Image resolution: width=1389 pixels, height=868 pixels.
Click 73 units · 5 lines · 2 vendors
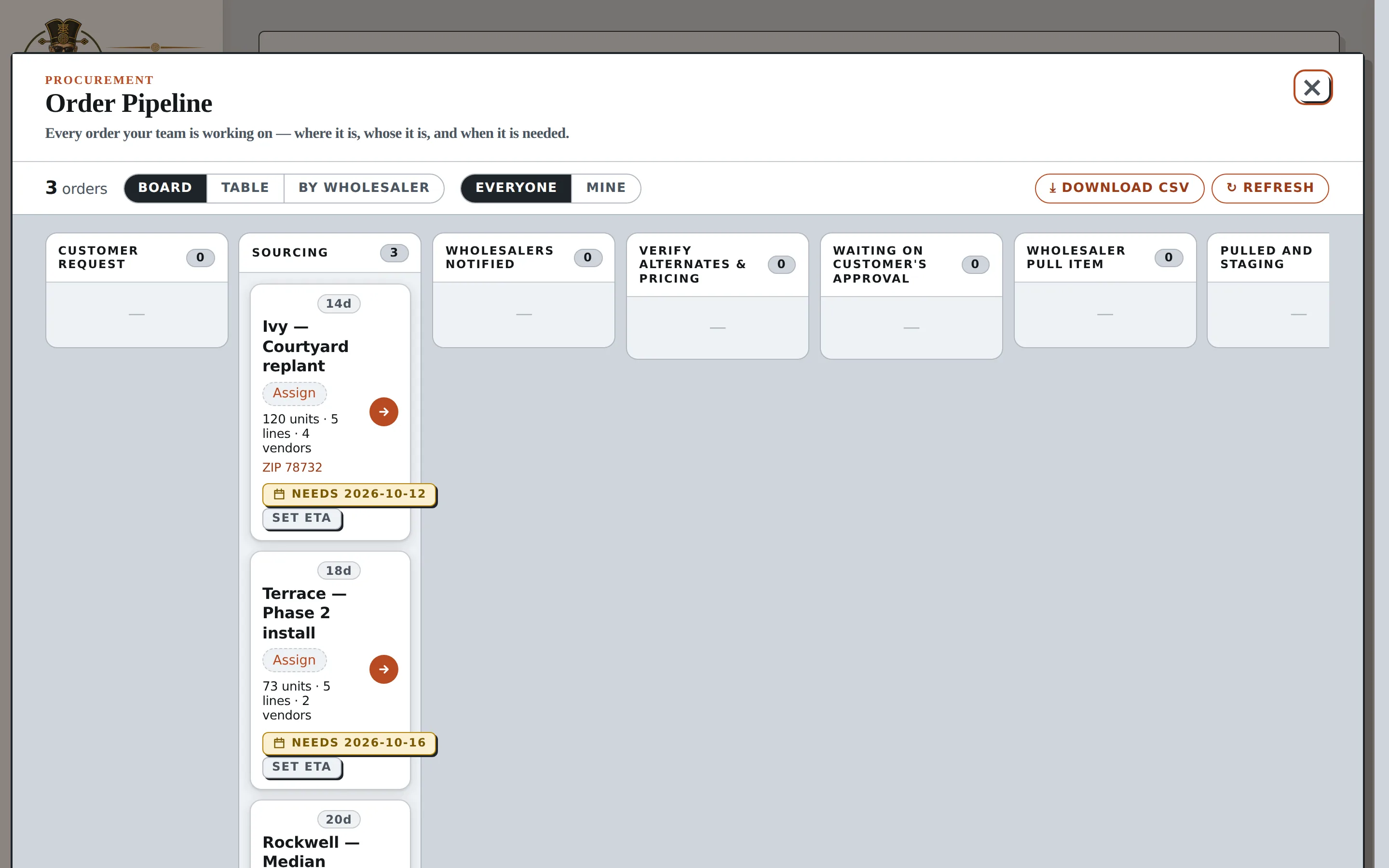296,700
